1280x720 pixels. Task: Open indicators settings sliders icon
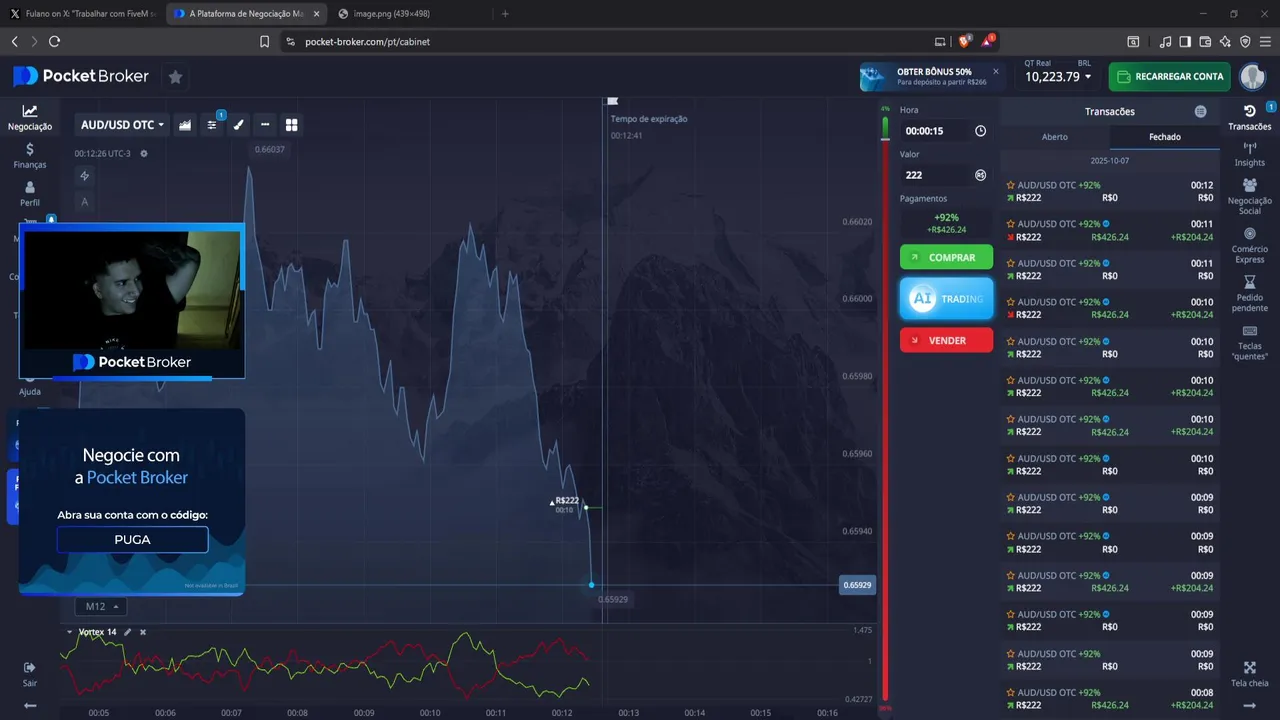click(x=212, y=125)
